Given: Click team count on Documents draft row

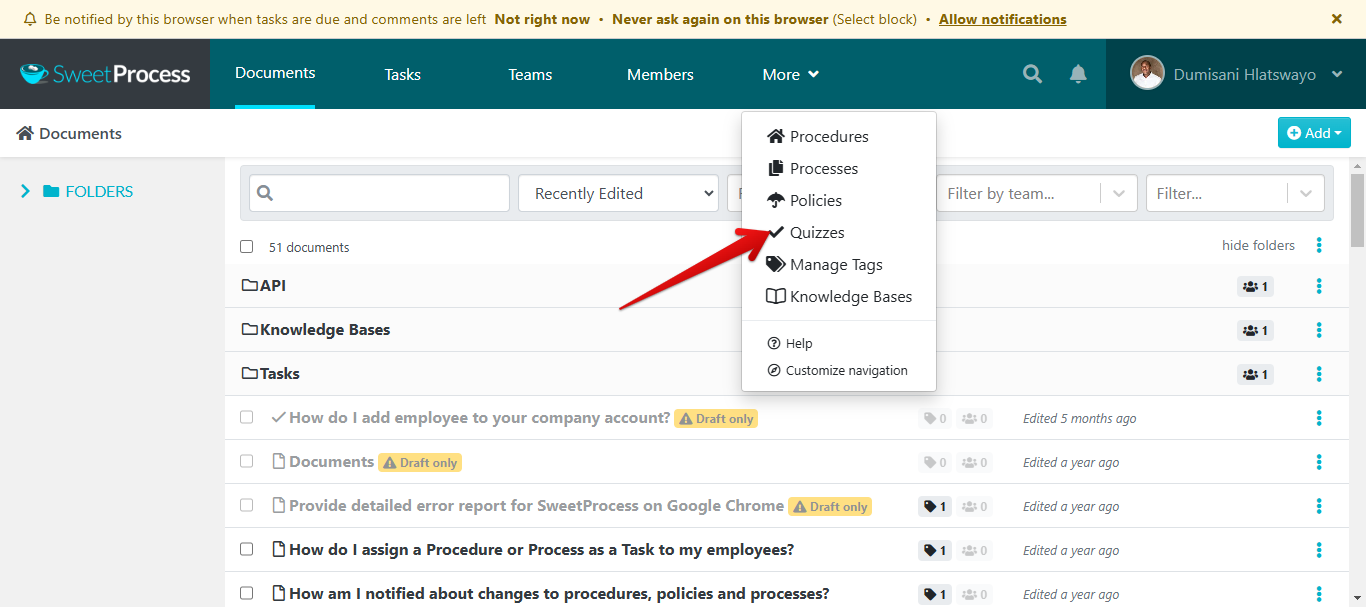Looking at the screenshot, I should pos(974,463).
